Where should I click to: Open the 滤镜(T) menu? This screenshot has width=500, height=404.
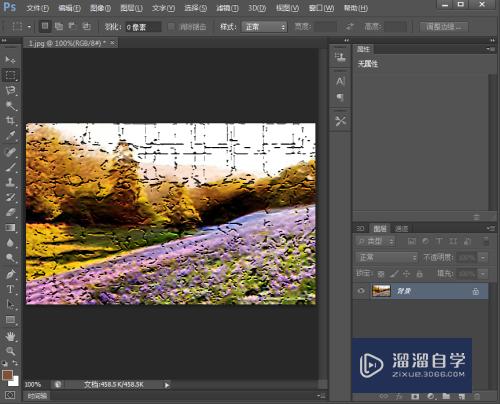[227, 8]
